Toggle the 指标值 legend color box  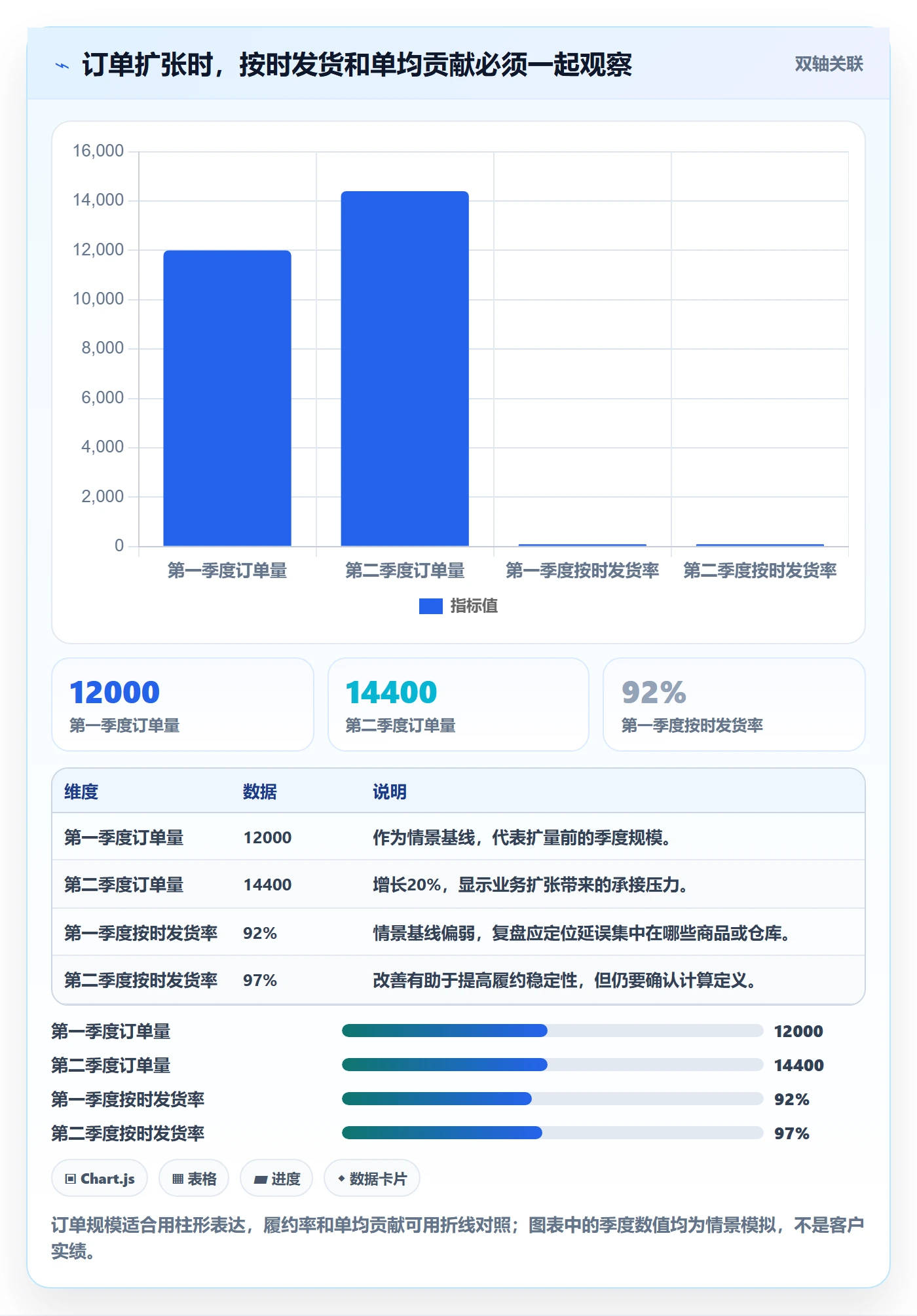[x=430, y=606]
